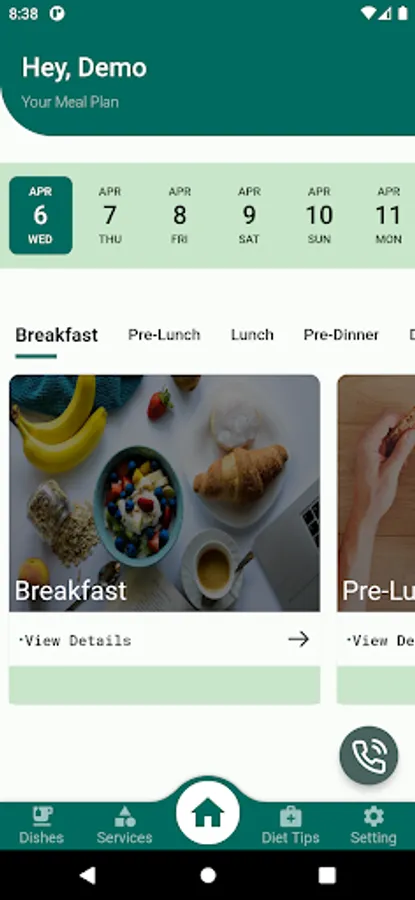Select the Pre-Lunch meal tab
Image resolution: width=415 pixels, height=900 pixels.
coord(164,335)
